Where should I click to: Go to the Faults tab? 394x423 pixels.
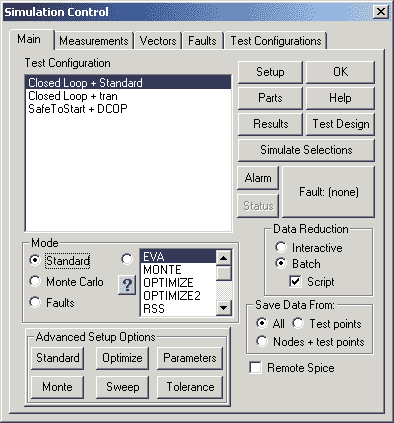(202, 41)
